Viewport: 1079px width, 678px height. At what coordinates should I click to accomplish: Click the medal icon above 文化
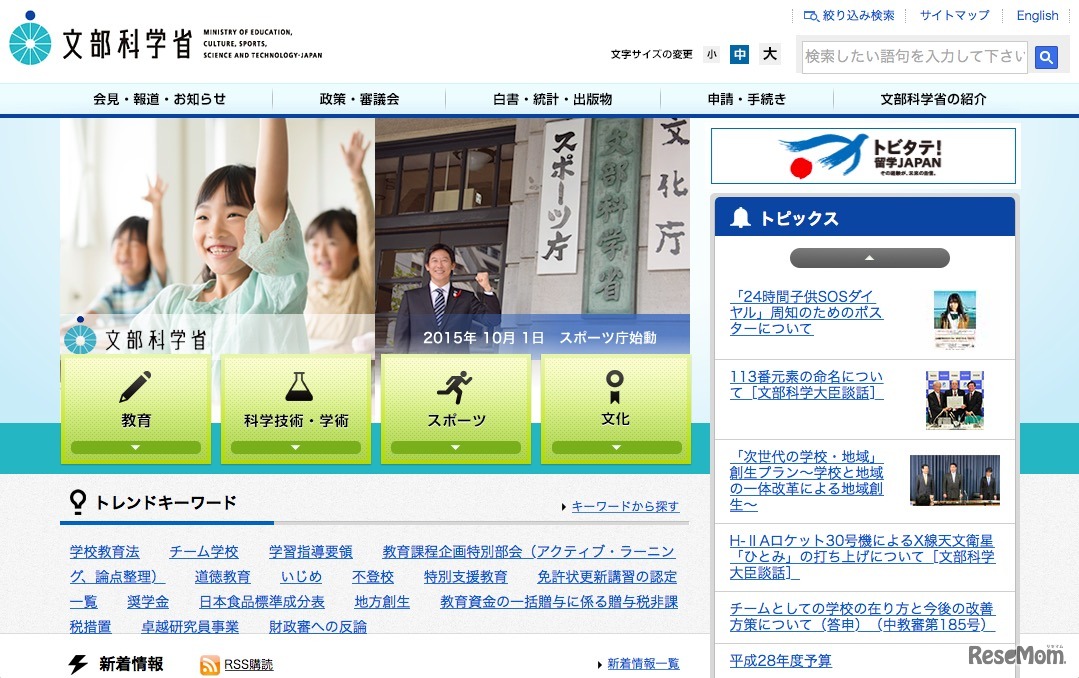point(615,382)
